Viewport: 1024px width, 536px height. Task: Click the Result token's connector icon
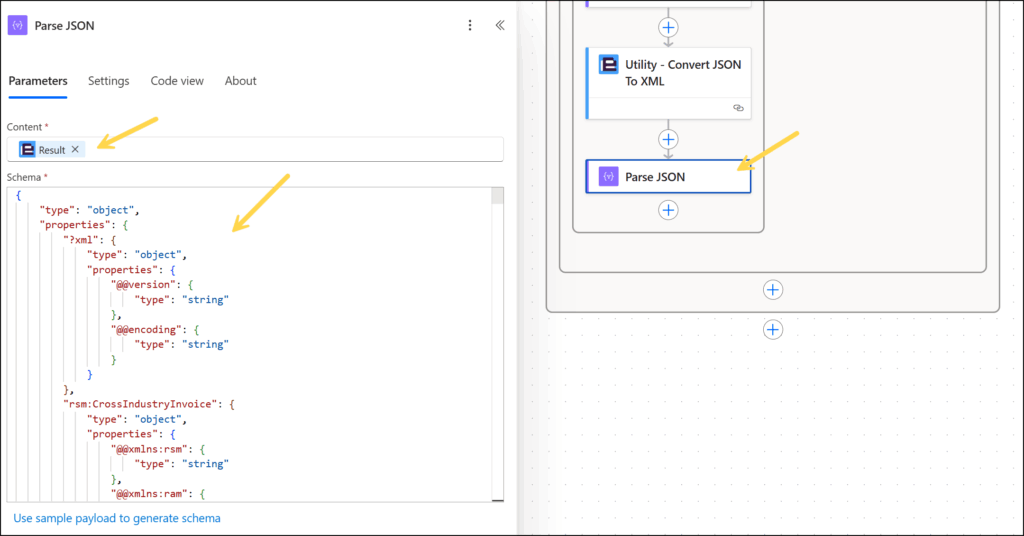(27, 150)
